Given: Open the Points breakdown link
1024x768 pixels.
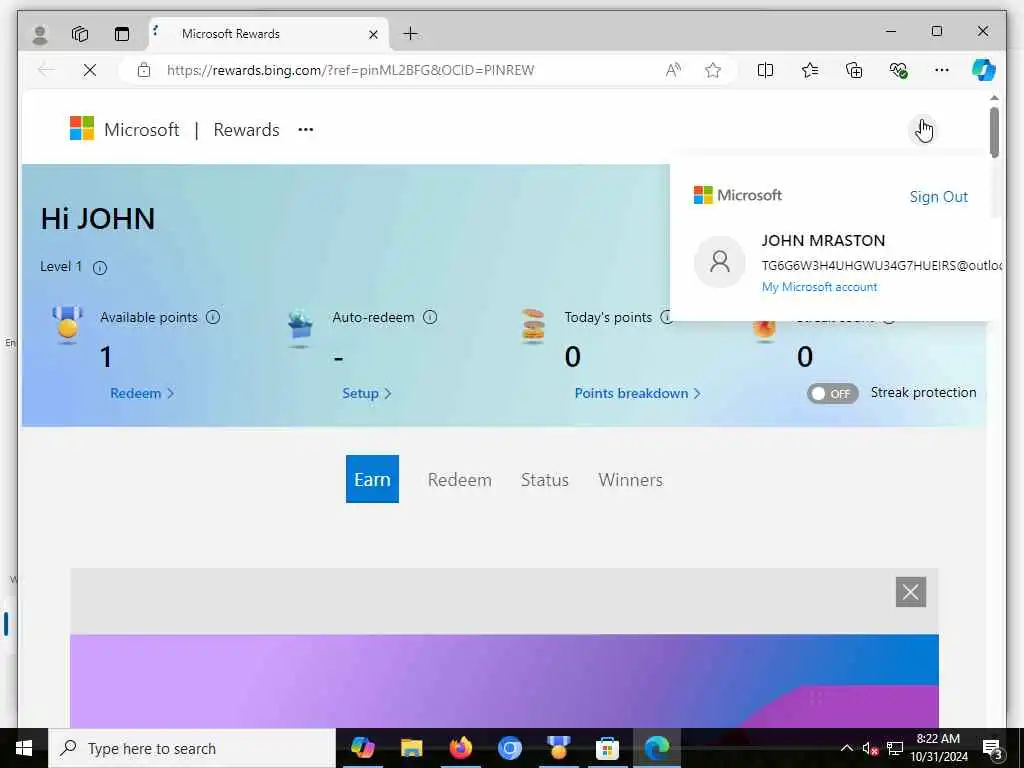Looking at the screenshot, I should click(637, 393).
